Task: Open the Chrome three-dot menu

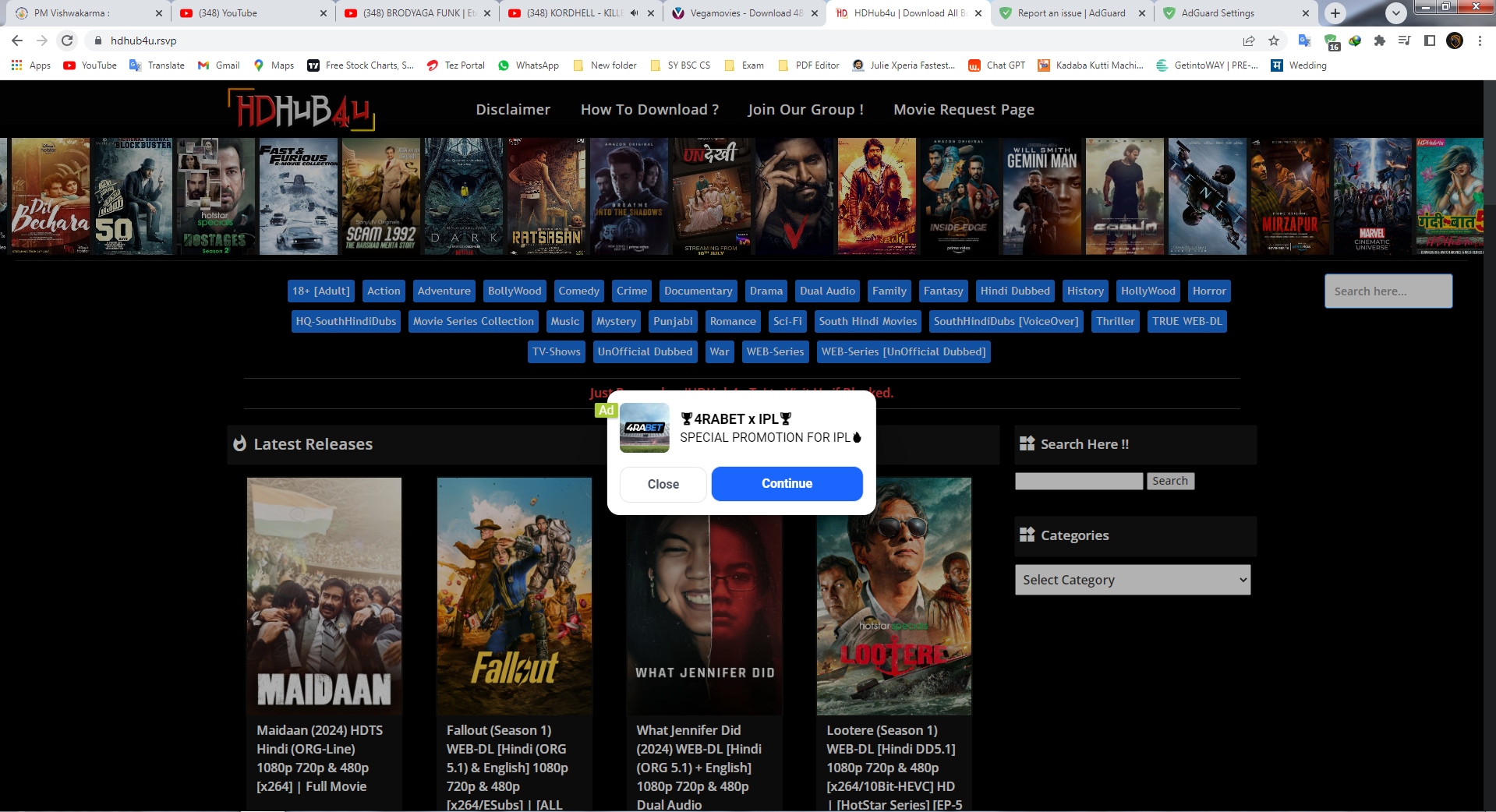Action: (1480, 41)
